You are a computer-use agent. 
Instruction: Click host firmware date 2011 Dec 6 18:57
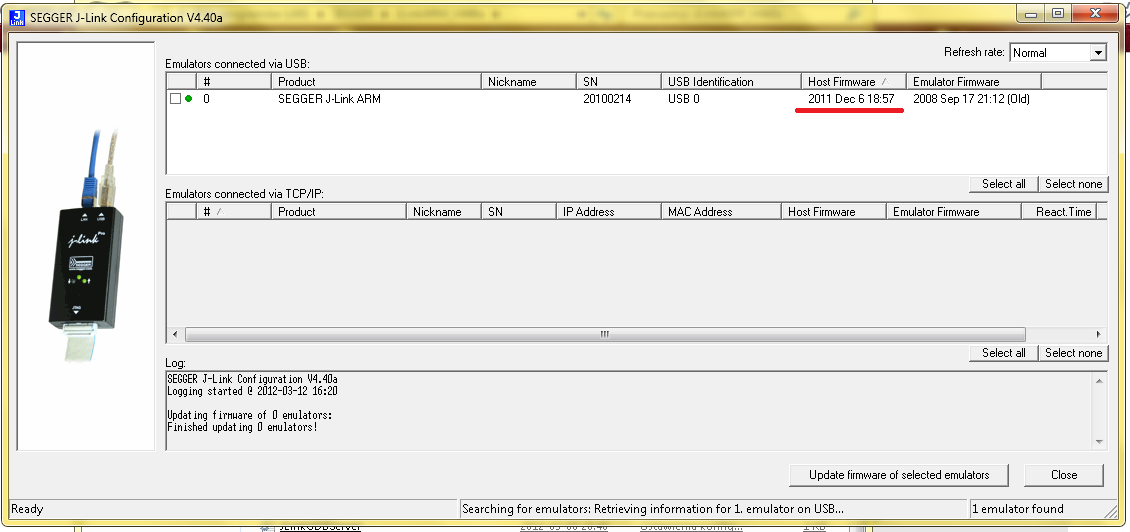click(850, 99)
